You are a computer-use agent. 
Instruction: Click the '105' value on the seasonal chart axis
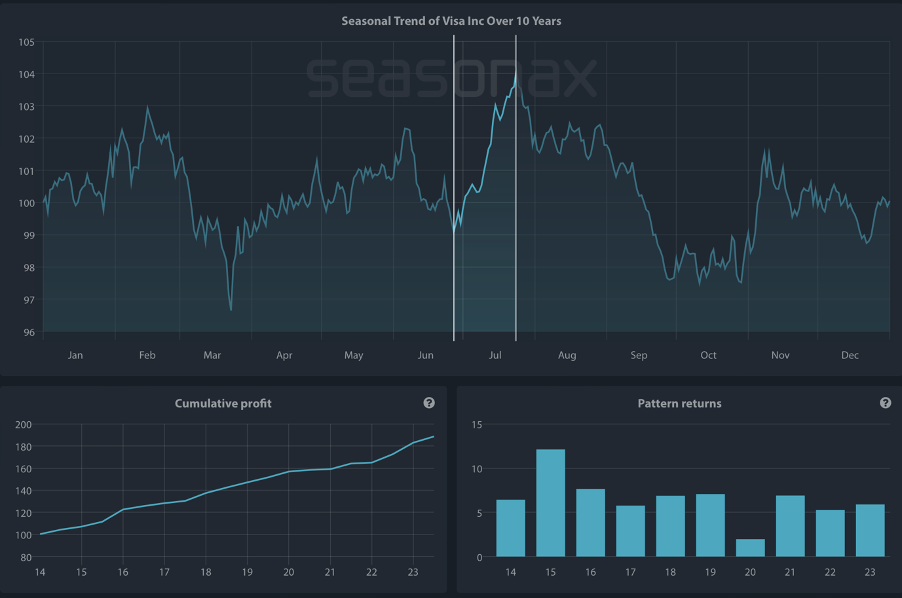click(x=26, y=43)
